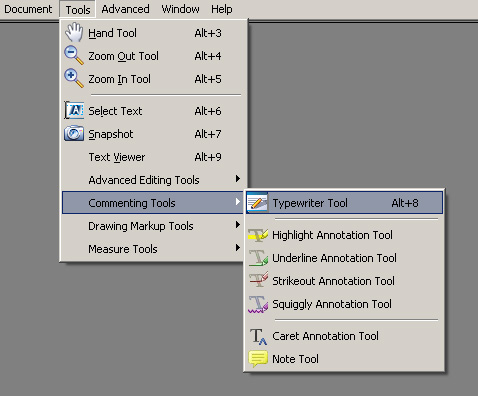Click the Underline Annotation icon

(x=258, y=258)
